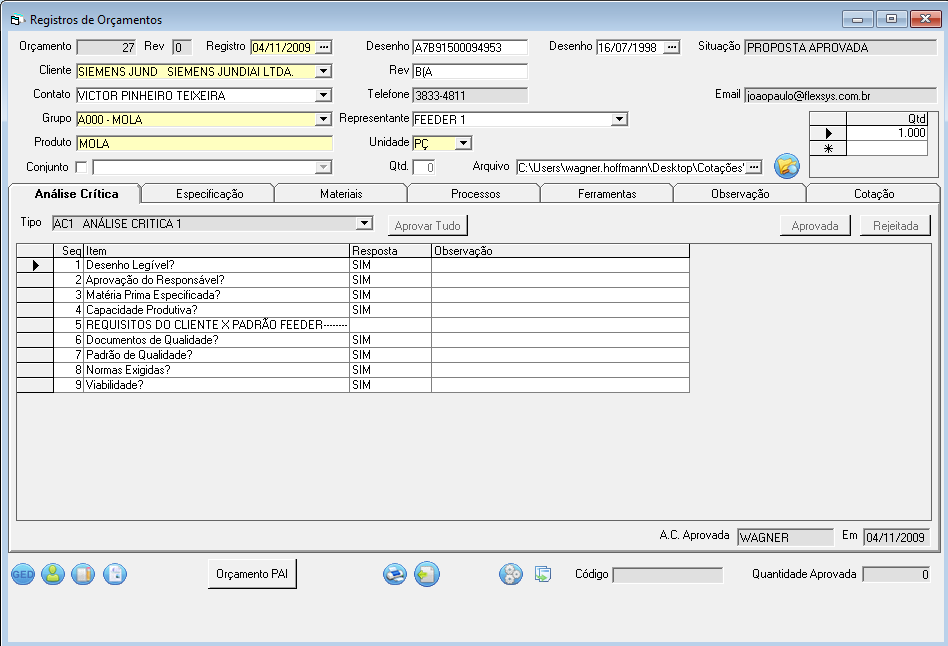
Task: Click the Email field joaopaulo@flexsys.com.br
Action: pyautogui.click(x=840, y=96)
